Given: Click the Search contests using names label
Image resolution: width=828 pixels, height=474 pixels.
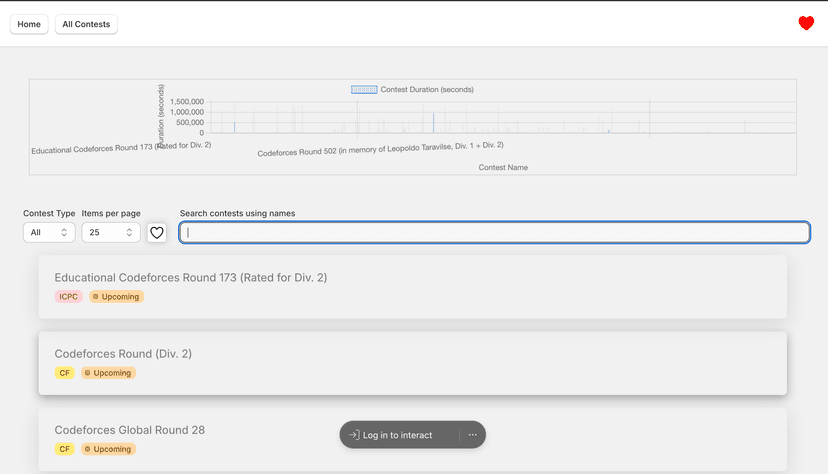Looking at the screenshot, I should pyautogui.click(x=237, y=213).
